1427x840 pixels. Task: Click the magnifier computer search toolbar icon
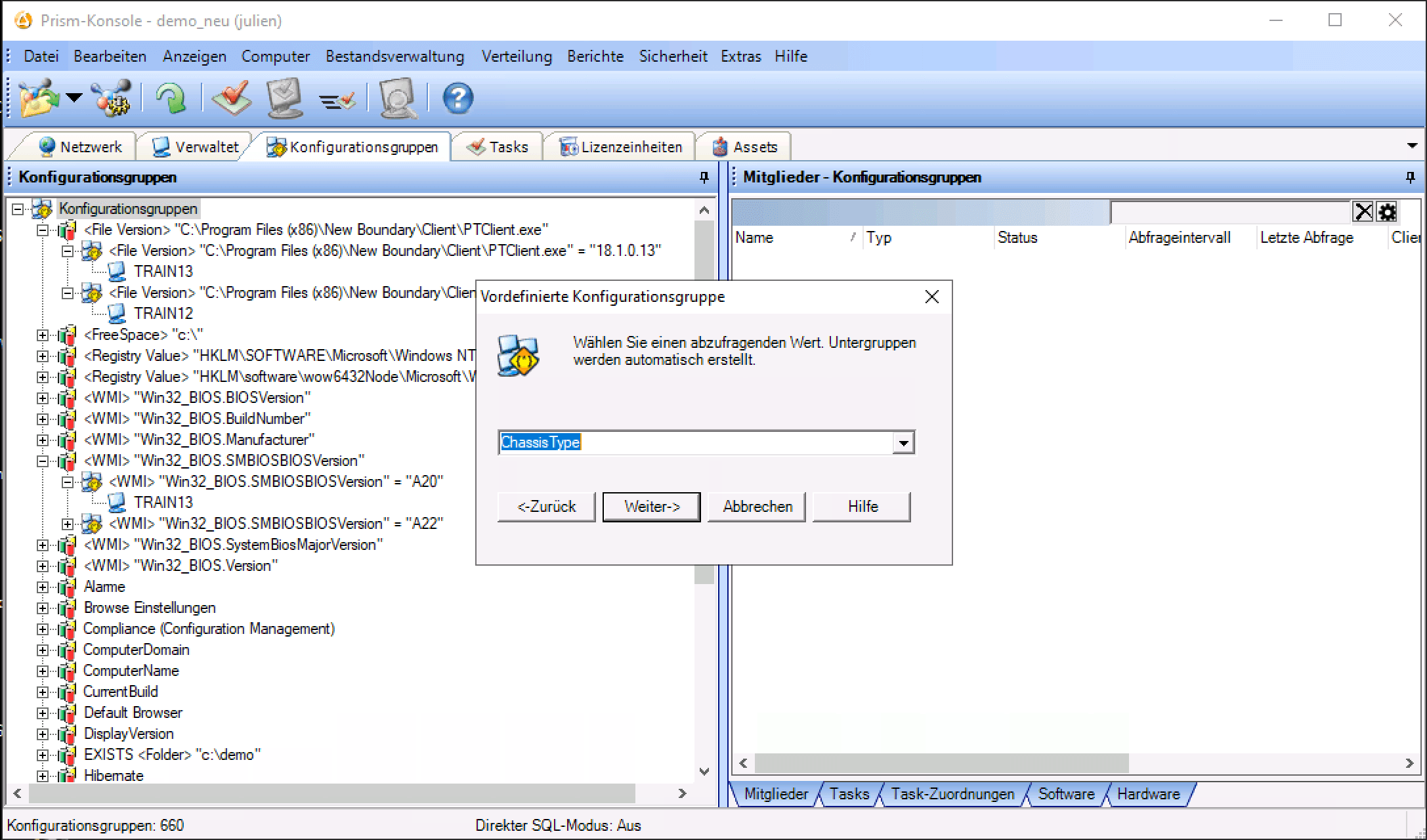398,98
